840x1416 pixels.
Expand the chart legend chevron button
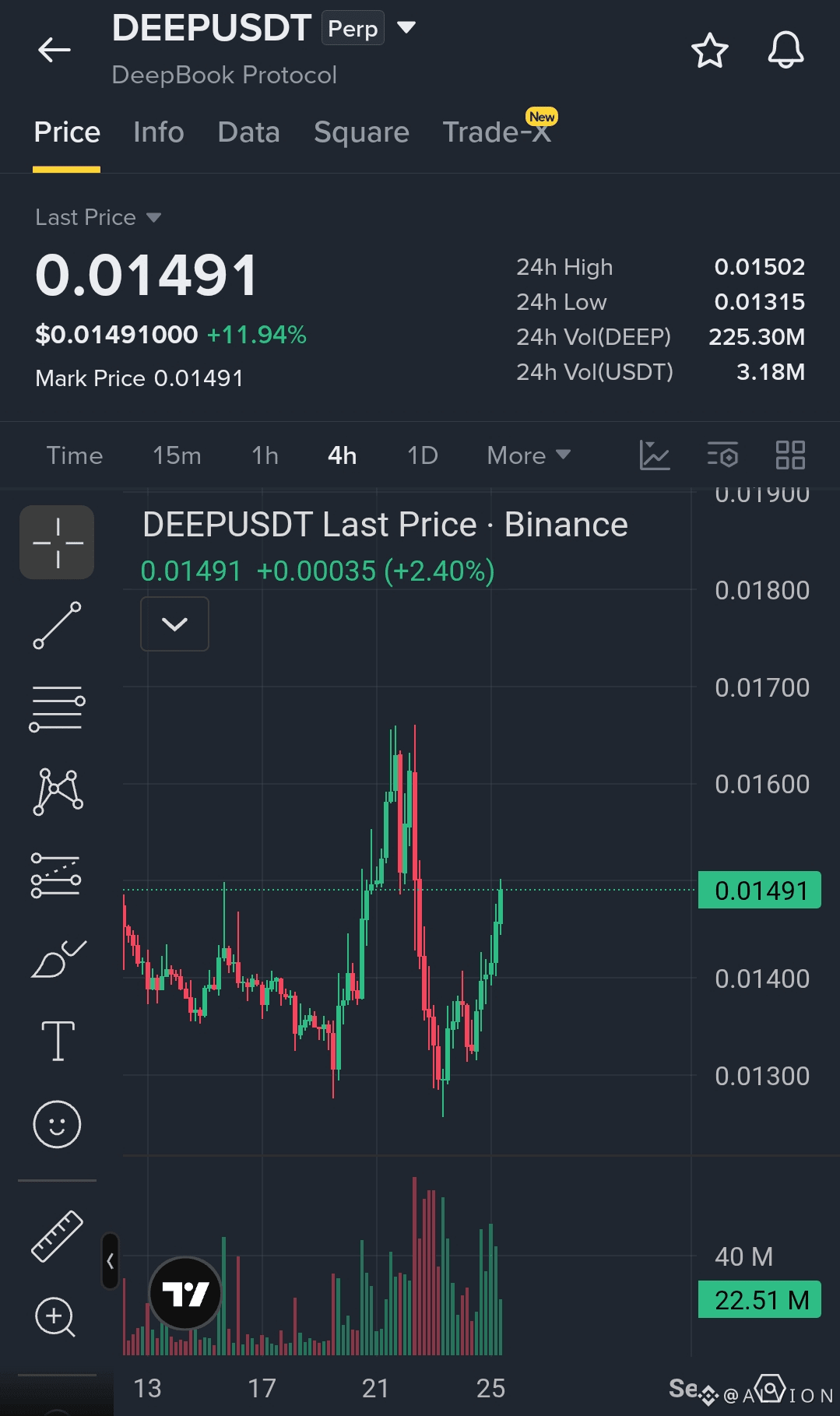pos(174,624)
